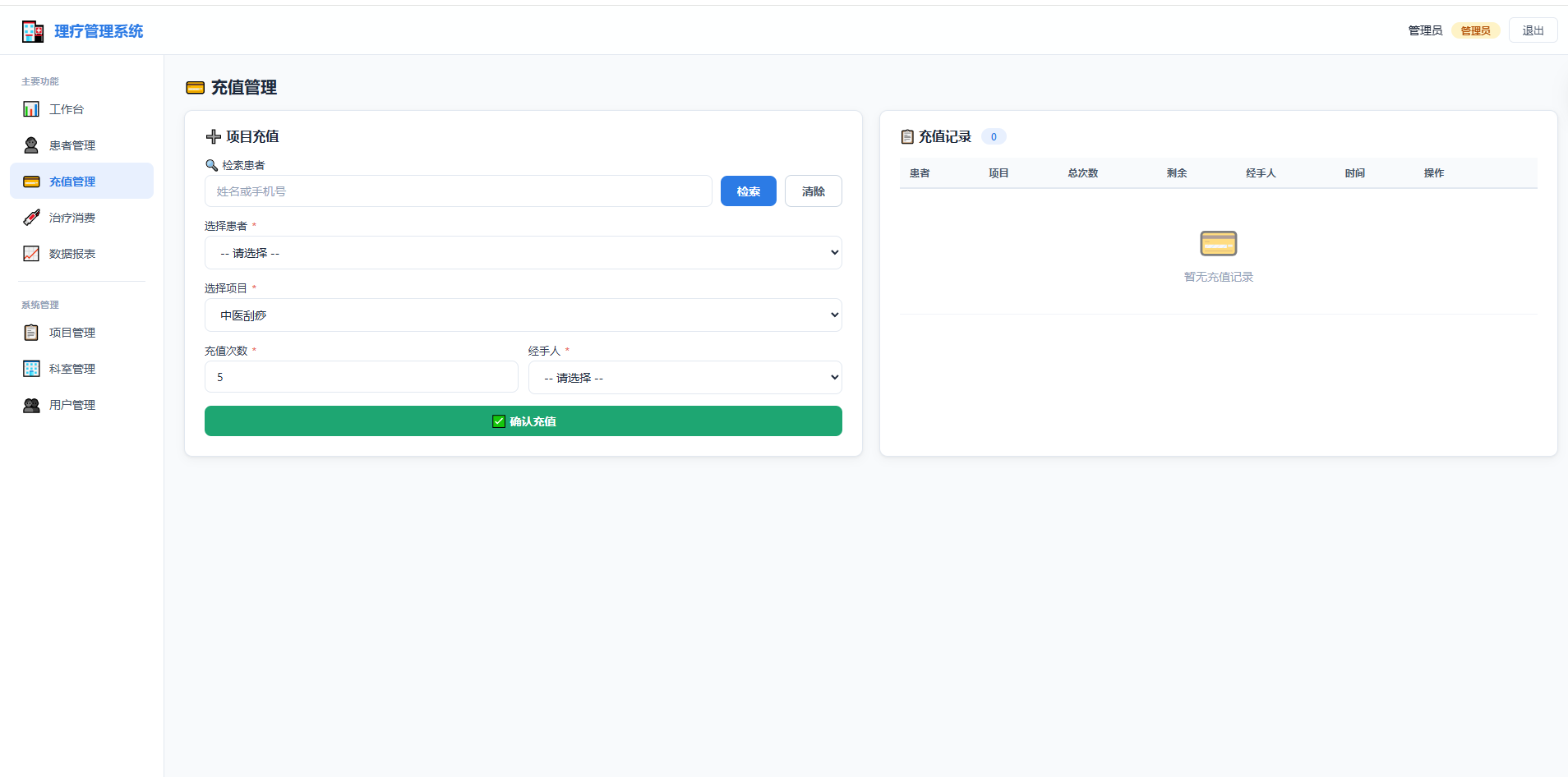The height and width of the screenshot is (777, 1568).
Task: Click the 时间 column header
Action: tap(1355, 173)
